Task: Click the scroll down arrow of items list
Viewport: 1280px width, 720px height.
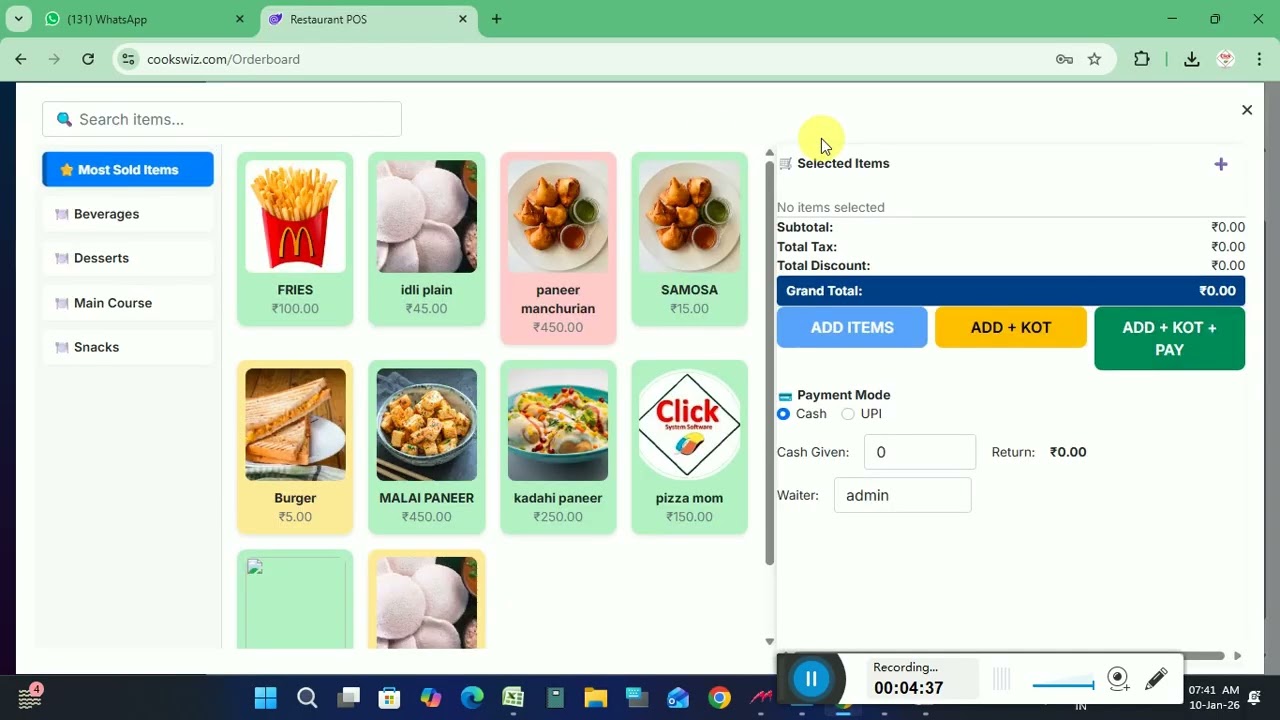Action: [x=769, y=641]
